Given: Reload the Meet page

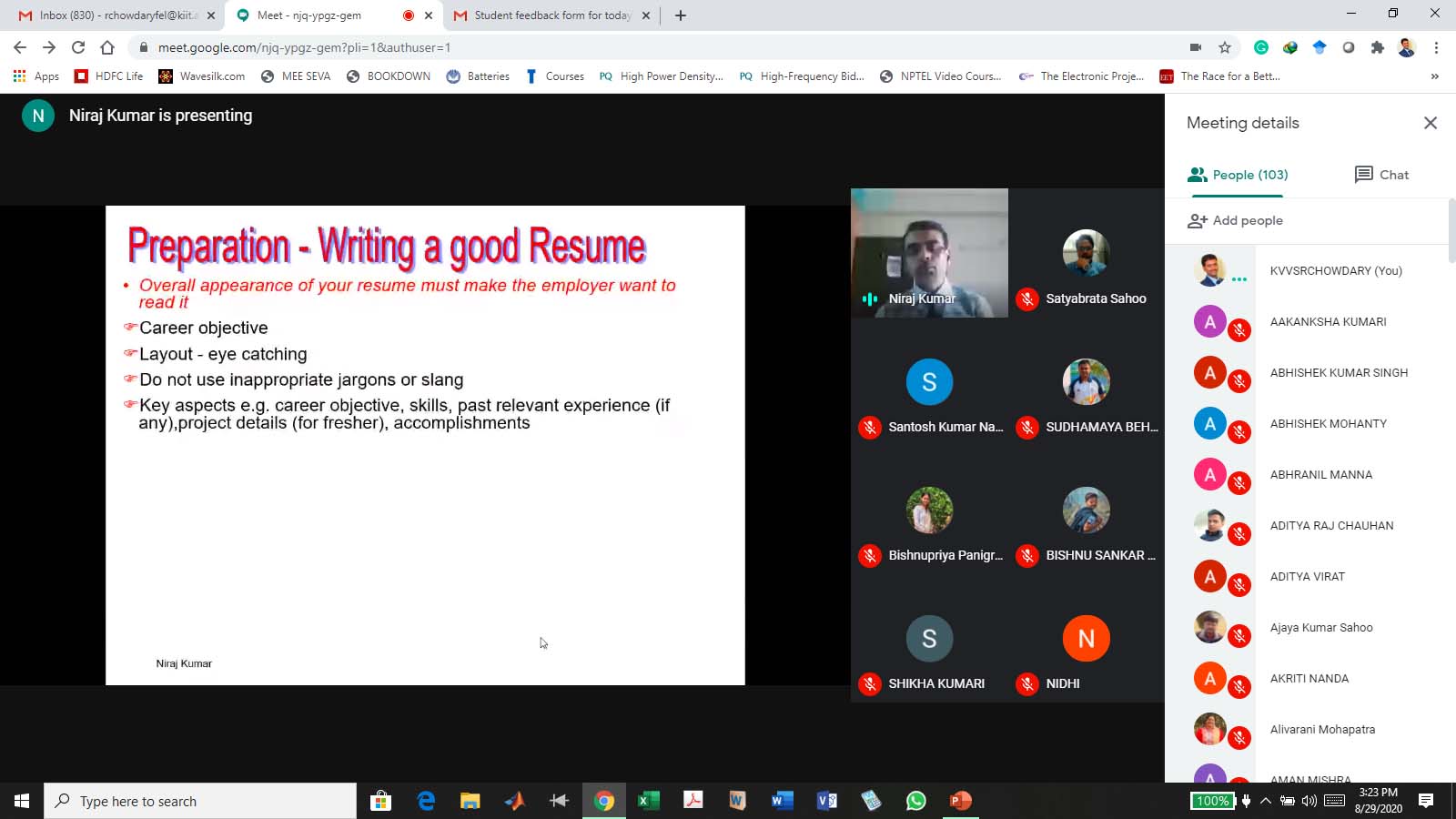Looking at the screenshot, I should 78,47.
